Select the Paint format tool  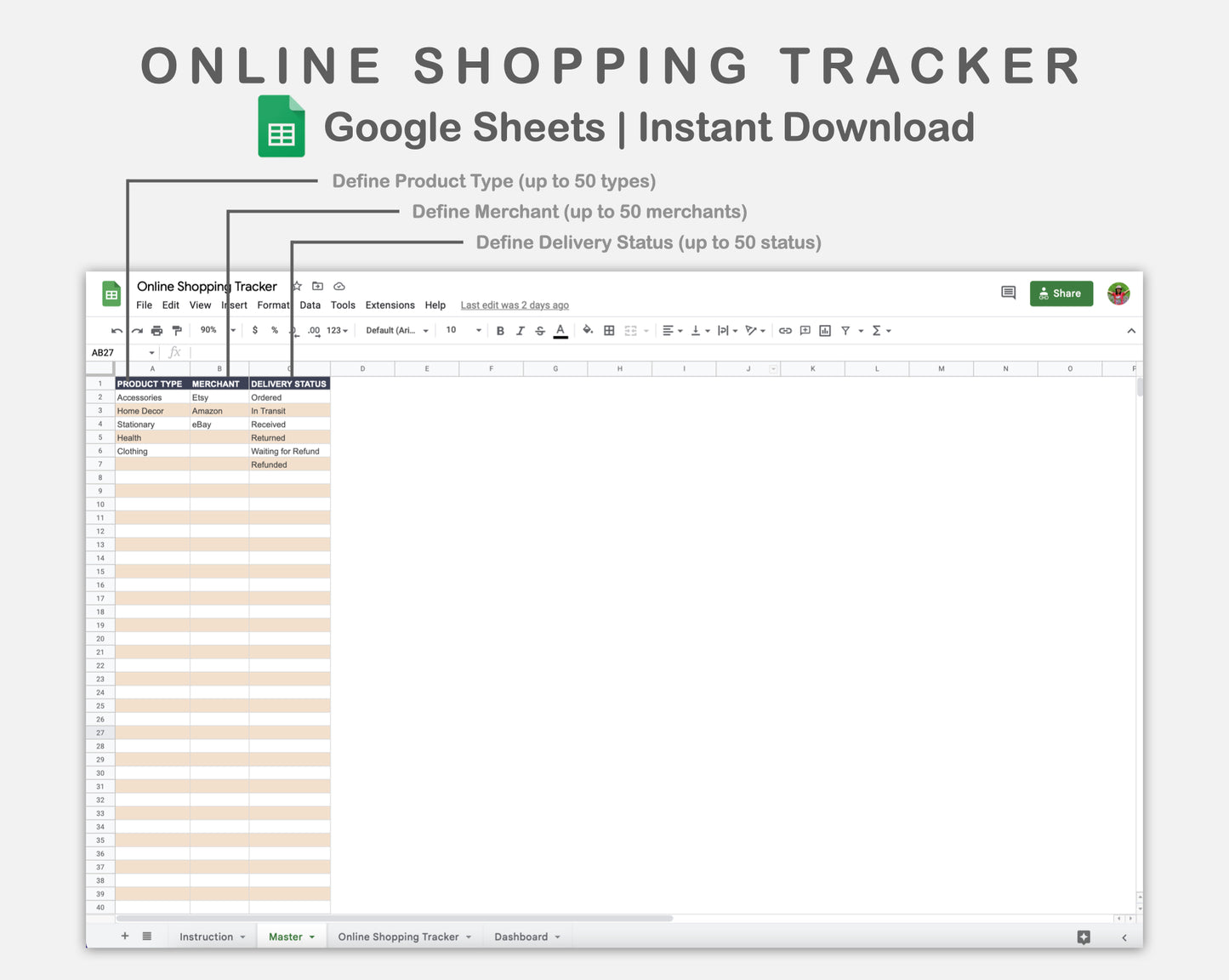(x=176, y=331)
